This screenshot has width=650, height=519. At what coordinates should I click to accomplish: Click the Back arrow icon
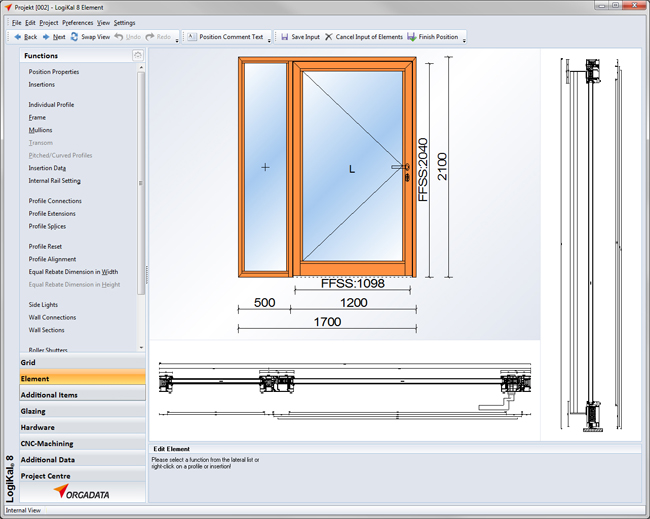click(17, 37)
